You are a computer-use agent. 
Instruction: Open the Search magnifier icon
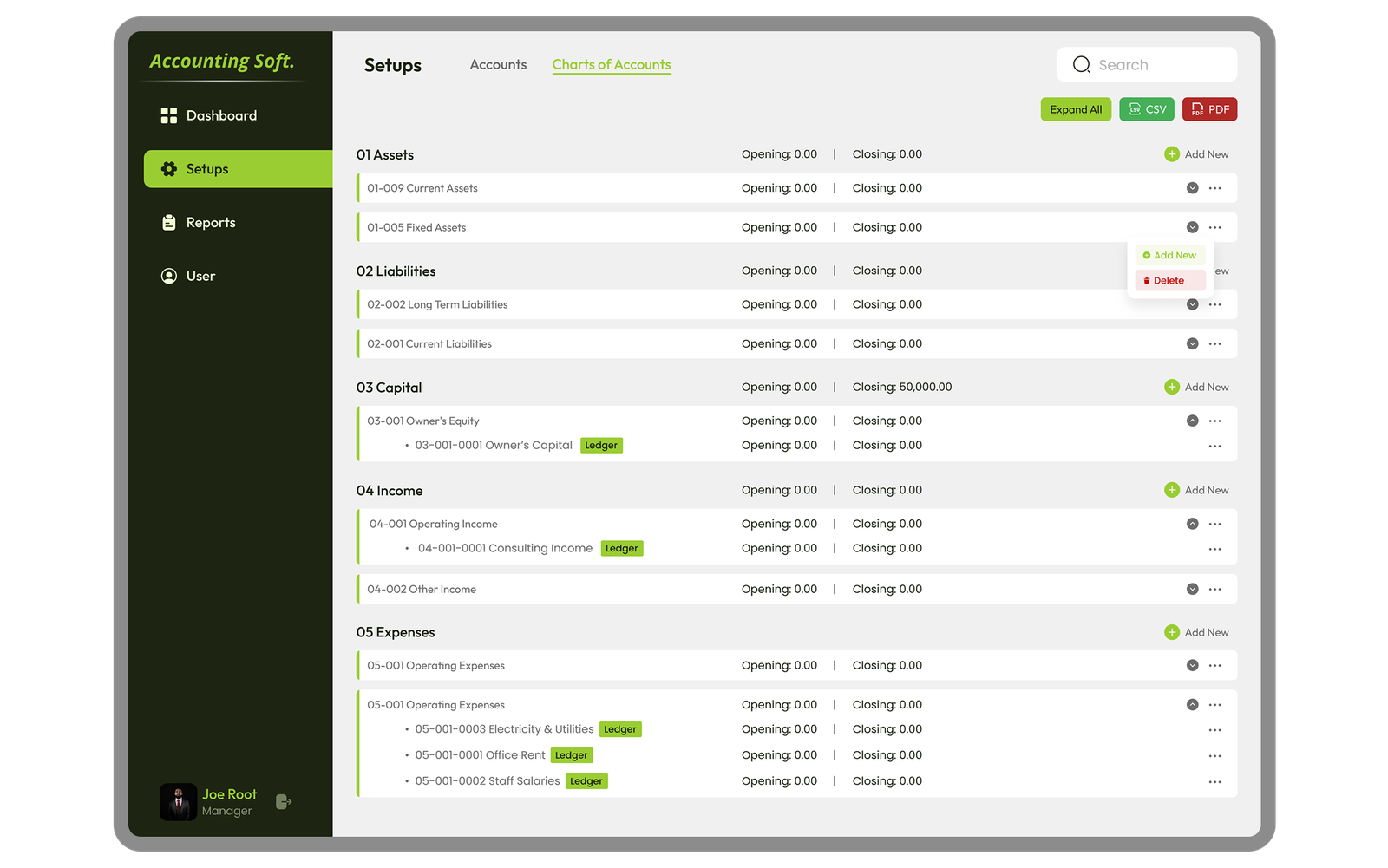click(x=1080, y=64)
